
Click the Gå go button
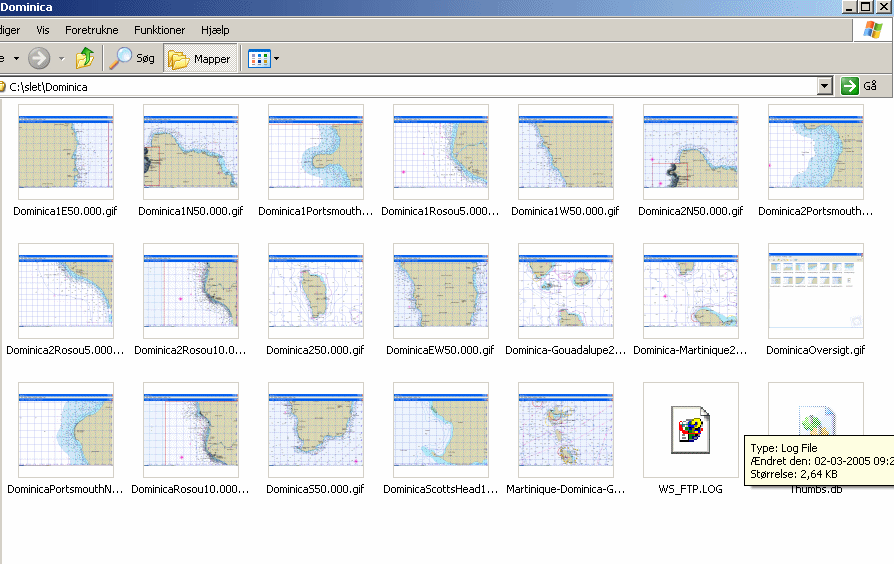tap(859, 86)
